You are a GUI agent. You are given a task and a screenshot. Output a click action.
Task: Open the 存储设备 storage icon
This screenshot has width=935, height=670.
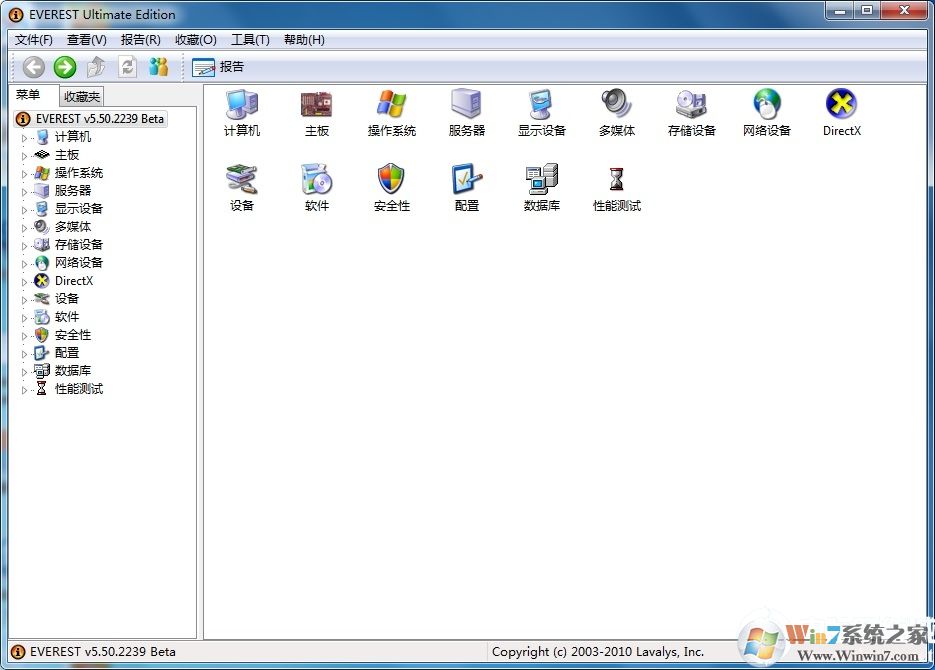point(691,105)
